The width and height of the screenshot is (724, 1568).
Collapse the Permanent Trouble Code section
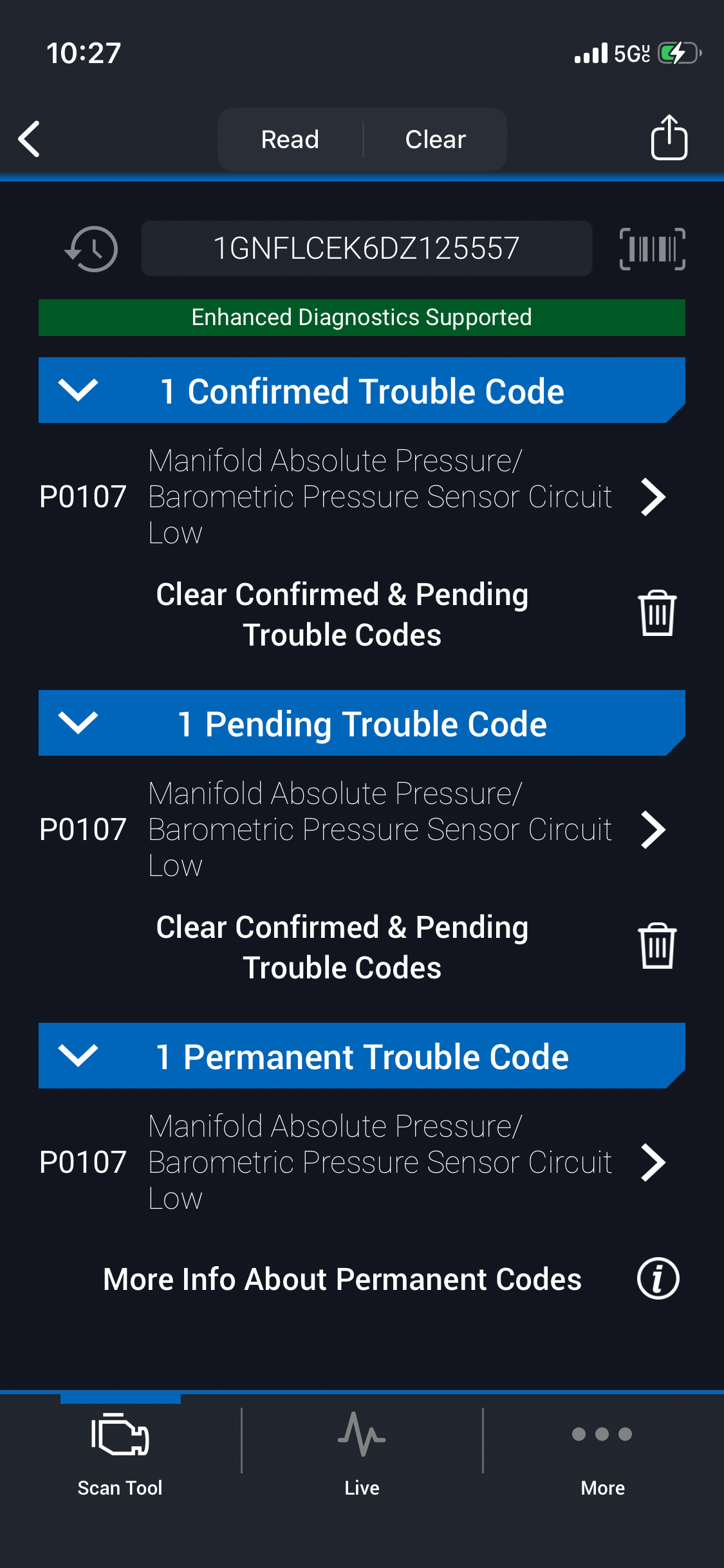78,1056
